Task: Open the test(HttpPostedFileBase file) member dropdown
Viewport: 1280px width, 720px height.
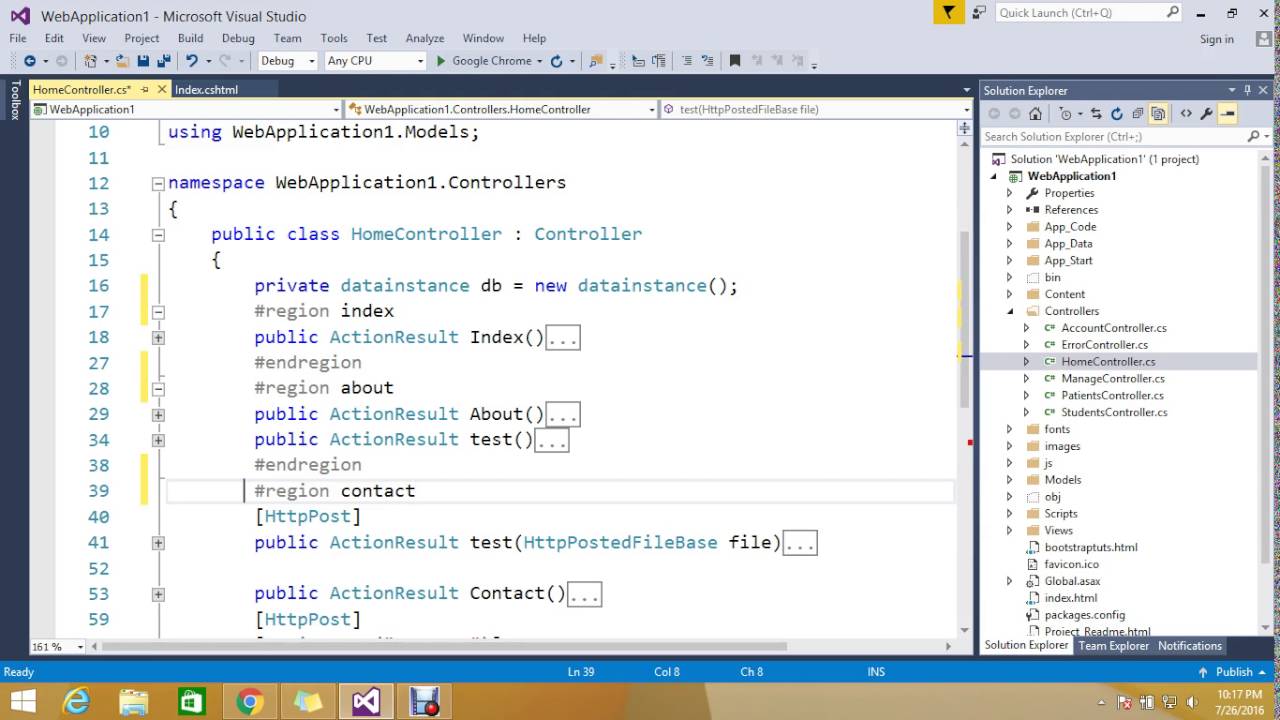Action: (816, 109)
